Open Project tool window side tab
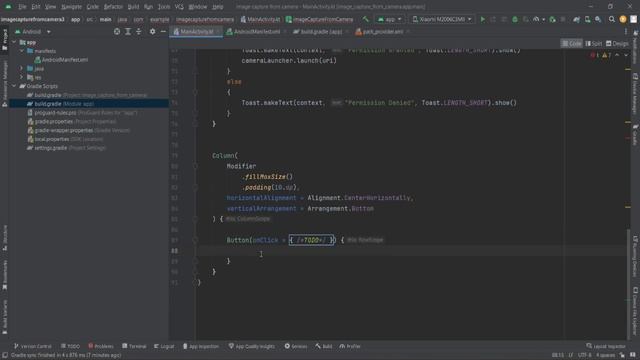Viewport: 640px width, 360px height. (4, 40)
